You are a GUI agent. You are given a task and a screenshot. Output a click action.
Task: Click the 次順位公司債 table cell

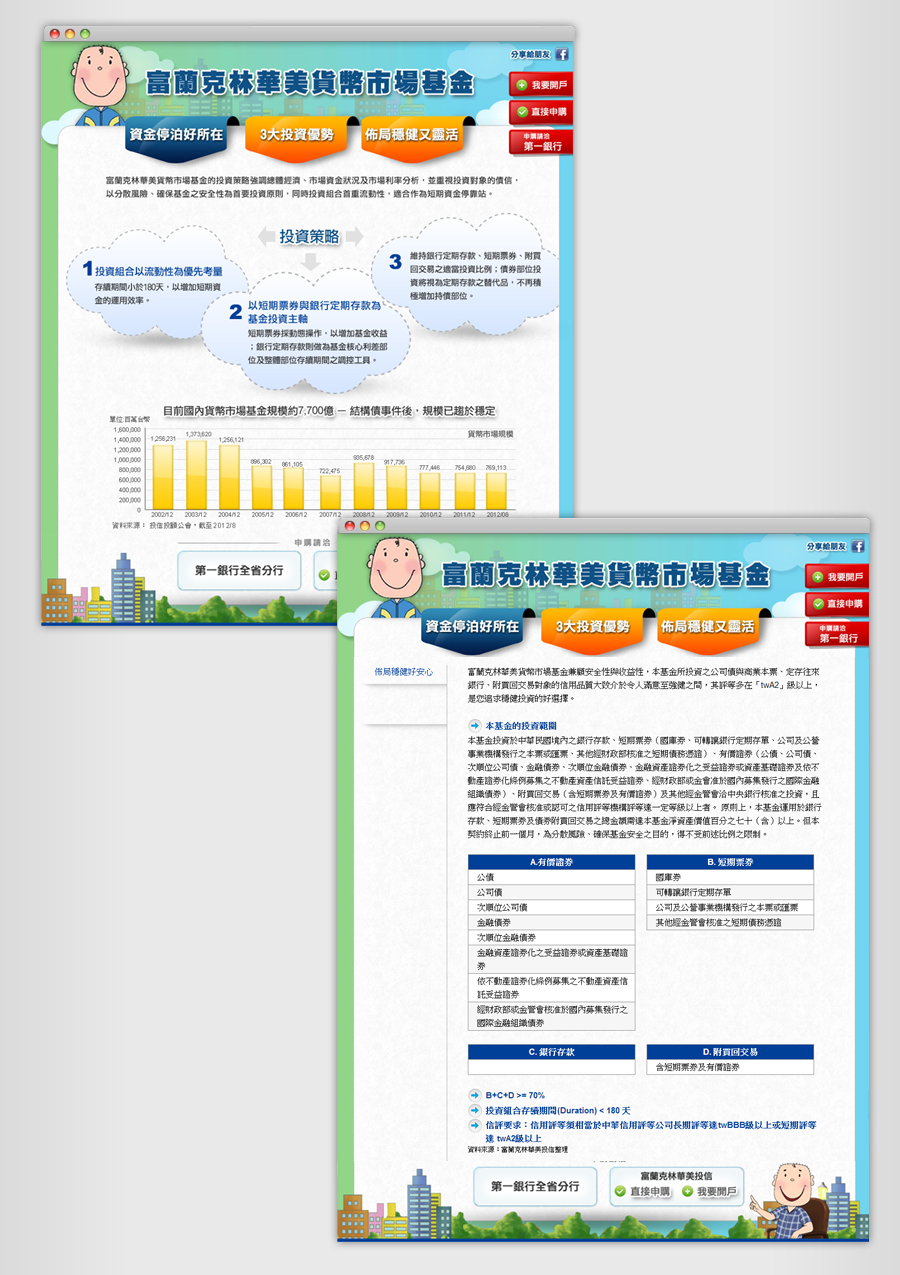coord(551,907)
